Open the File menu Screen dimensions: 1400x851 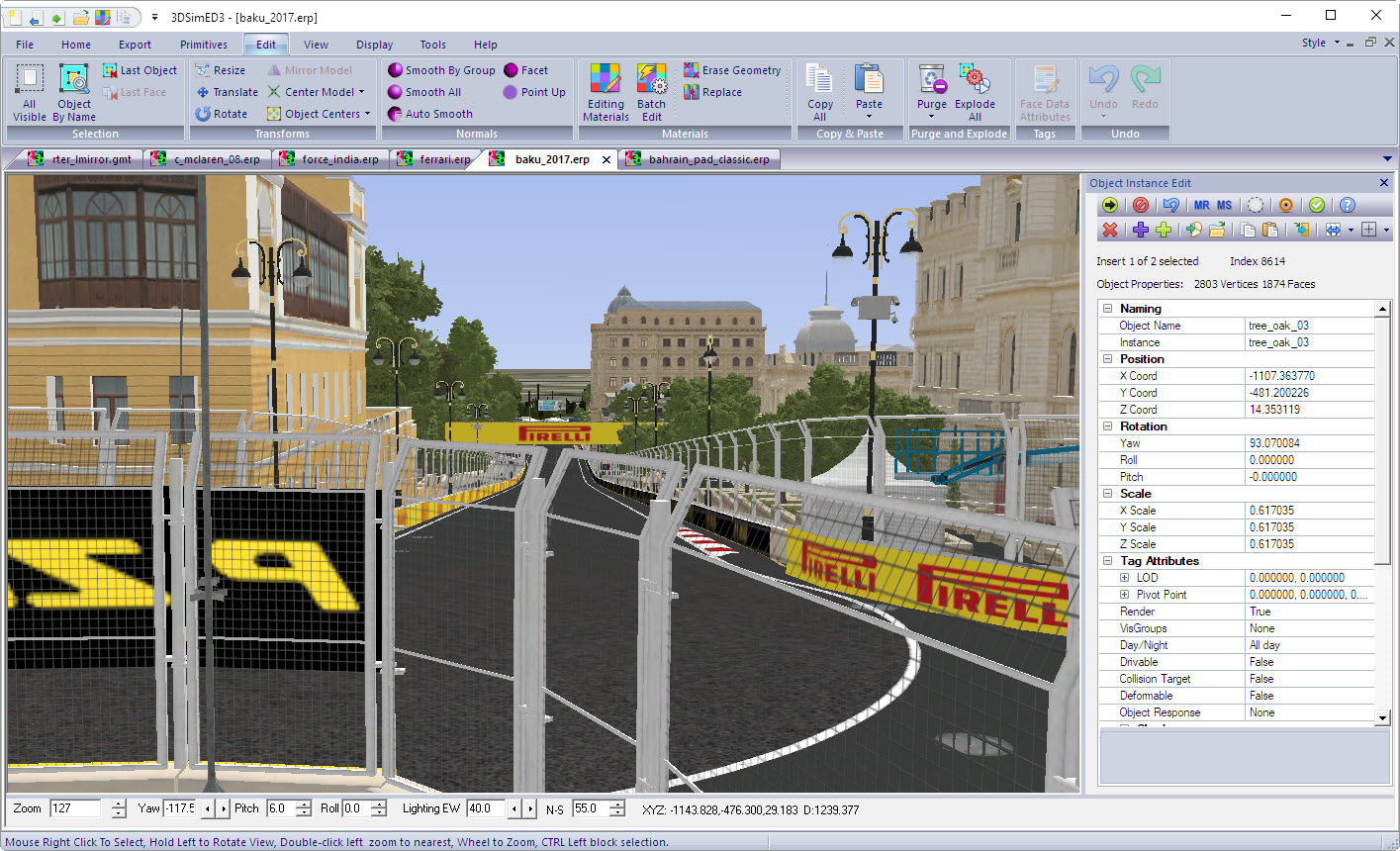pyautogui.click(x=25, y=45)
